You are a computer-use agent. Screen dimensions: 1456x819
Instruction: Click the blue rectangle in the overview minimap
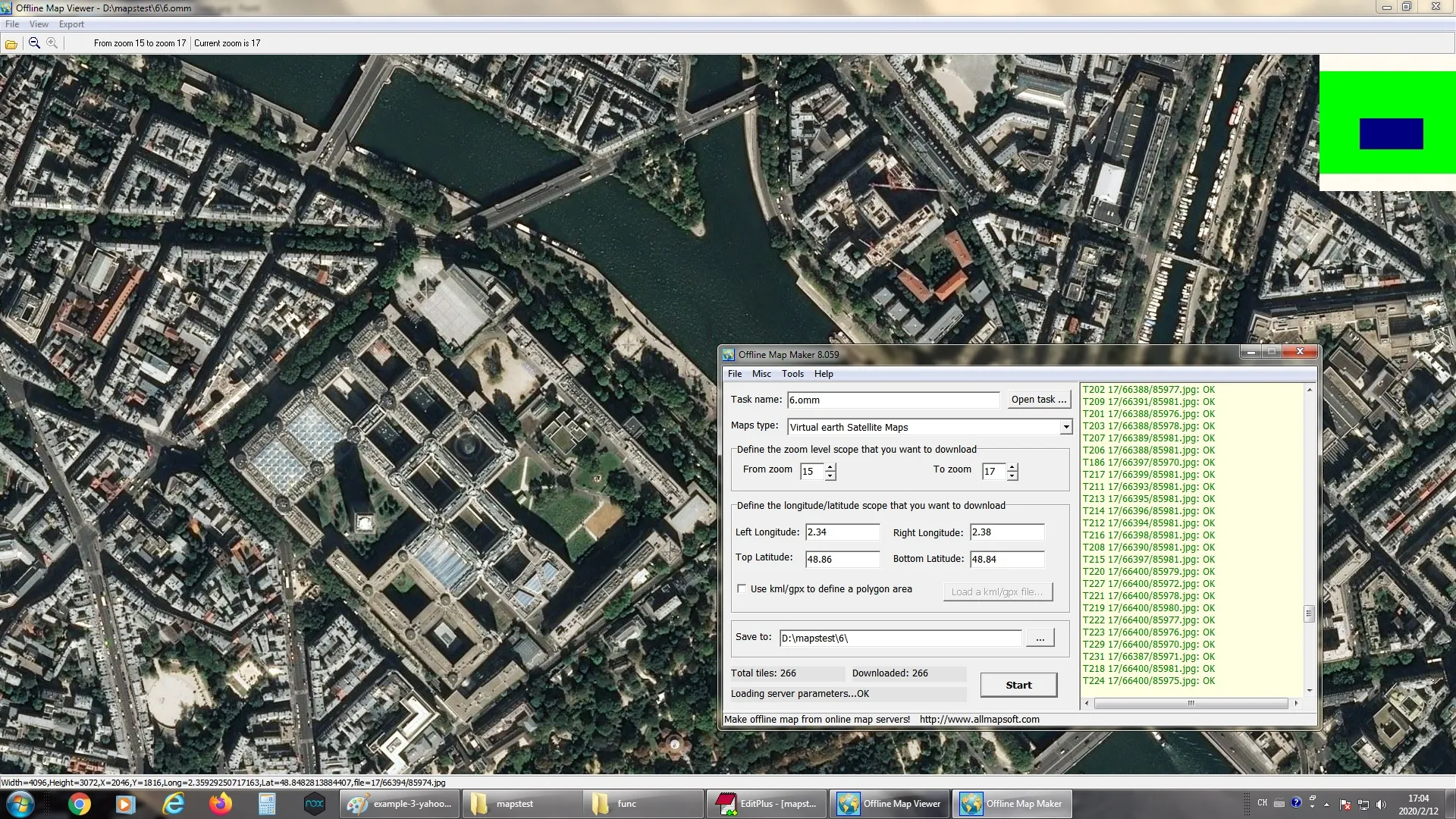(x=1391, y=134)
